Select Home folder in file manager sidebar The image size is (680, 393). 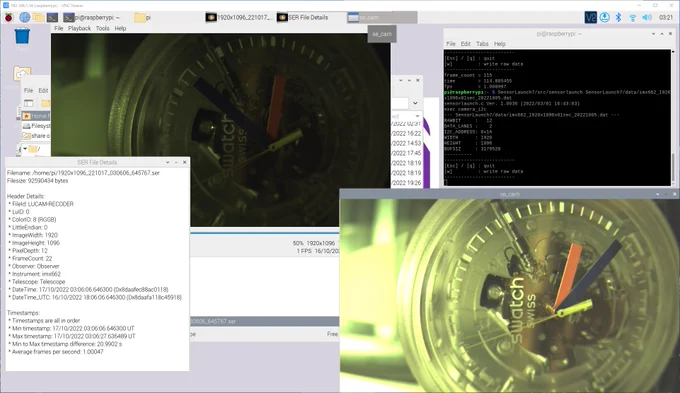pyautogui.click(x=36, y=116)
